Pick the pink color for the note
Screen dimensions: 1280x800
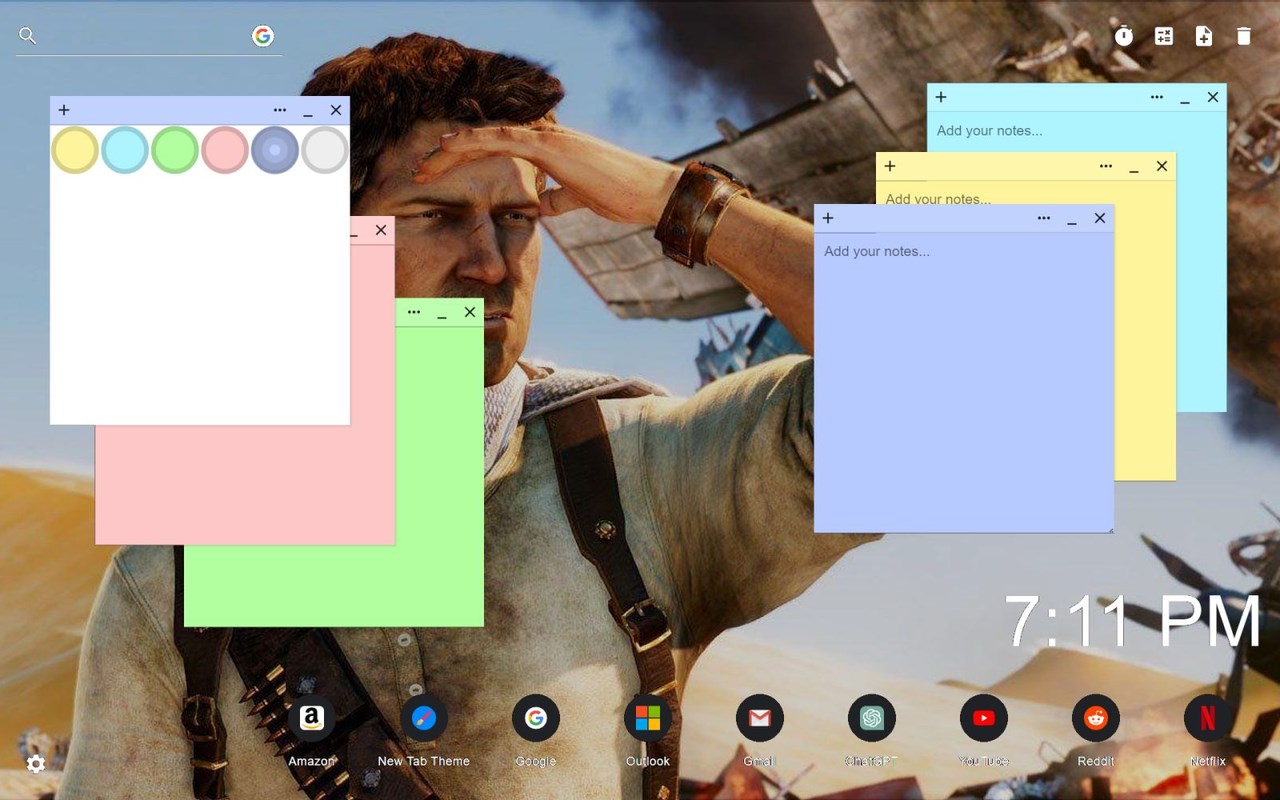pyautogui.click(x=225, y=150)
